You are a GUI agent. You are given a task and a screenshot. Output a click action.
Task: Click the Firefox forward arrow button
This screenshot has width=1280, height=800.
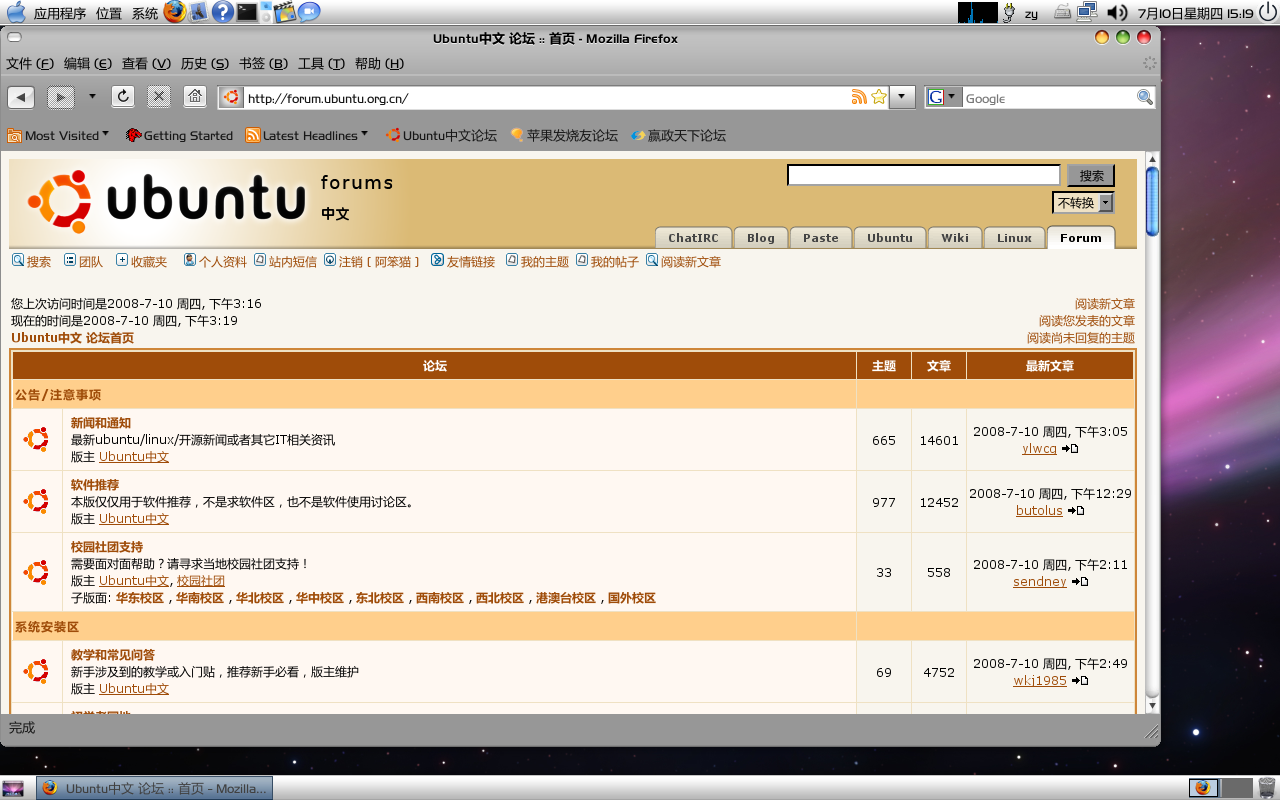coord(61,97)
